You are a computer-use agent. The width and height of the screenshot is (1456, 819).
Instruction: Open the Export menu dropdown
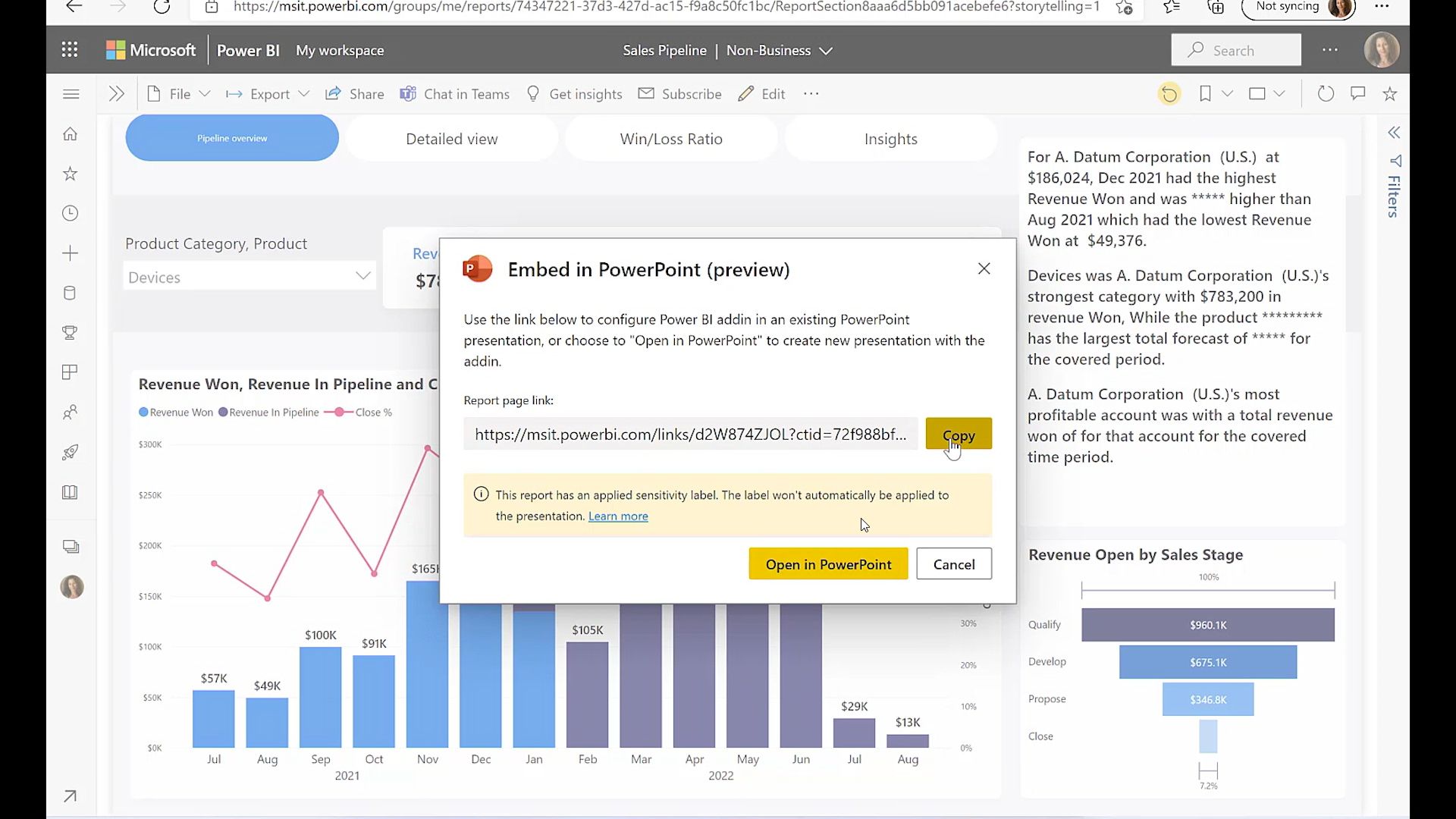[x=268, y=94]
